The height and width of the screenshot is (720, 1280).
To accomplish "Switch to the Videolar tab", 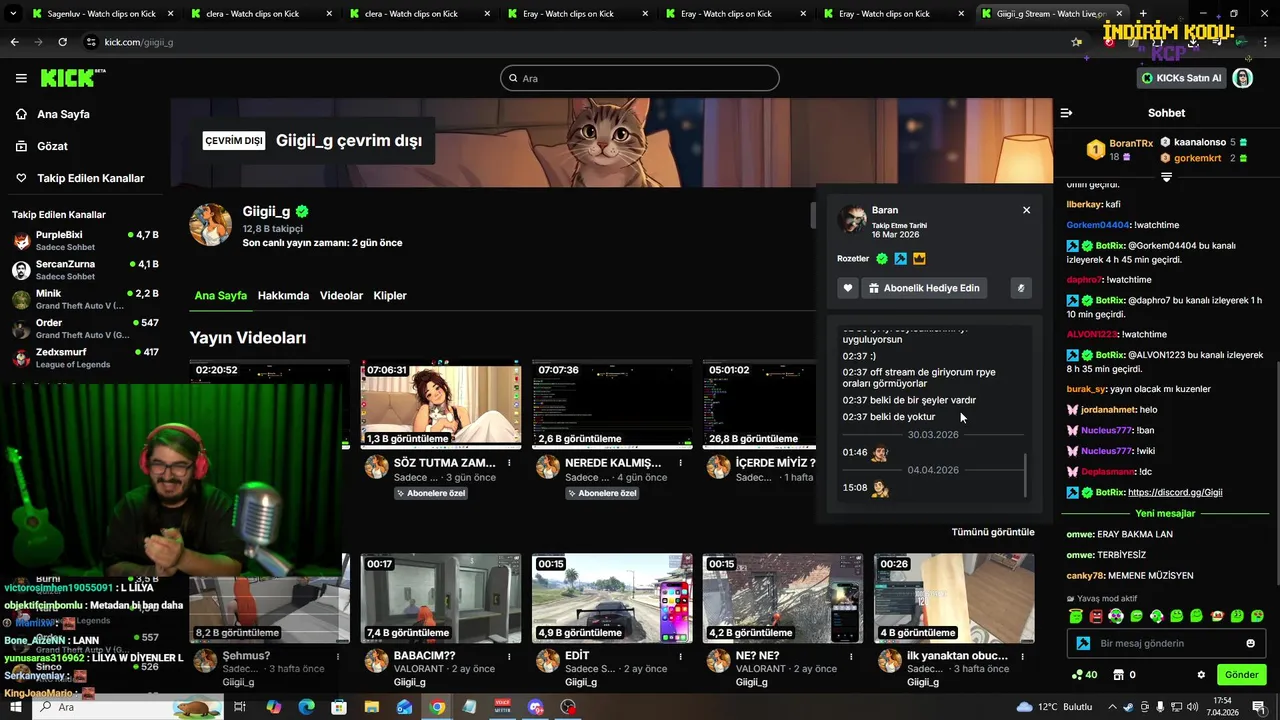I will point(341,296).
